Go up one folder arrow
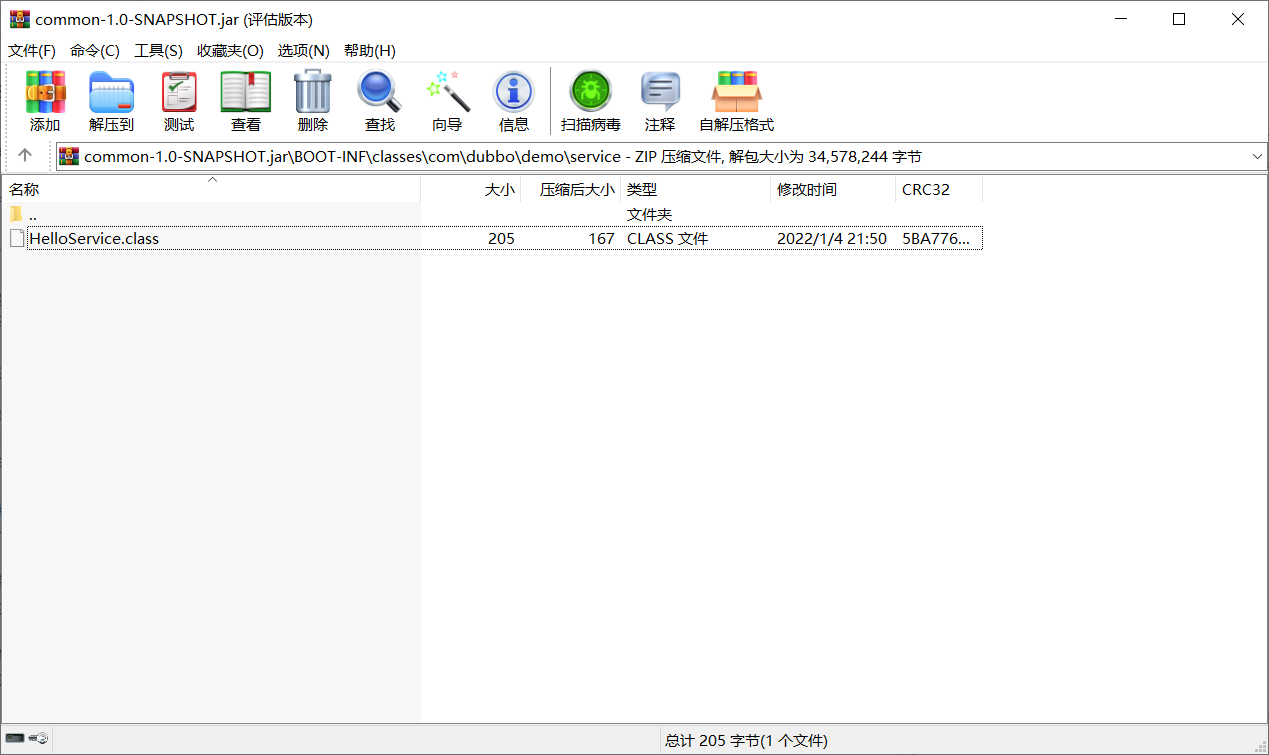 pos(25,155)
